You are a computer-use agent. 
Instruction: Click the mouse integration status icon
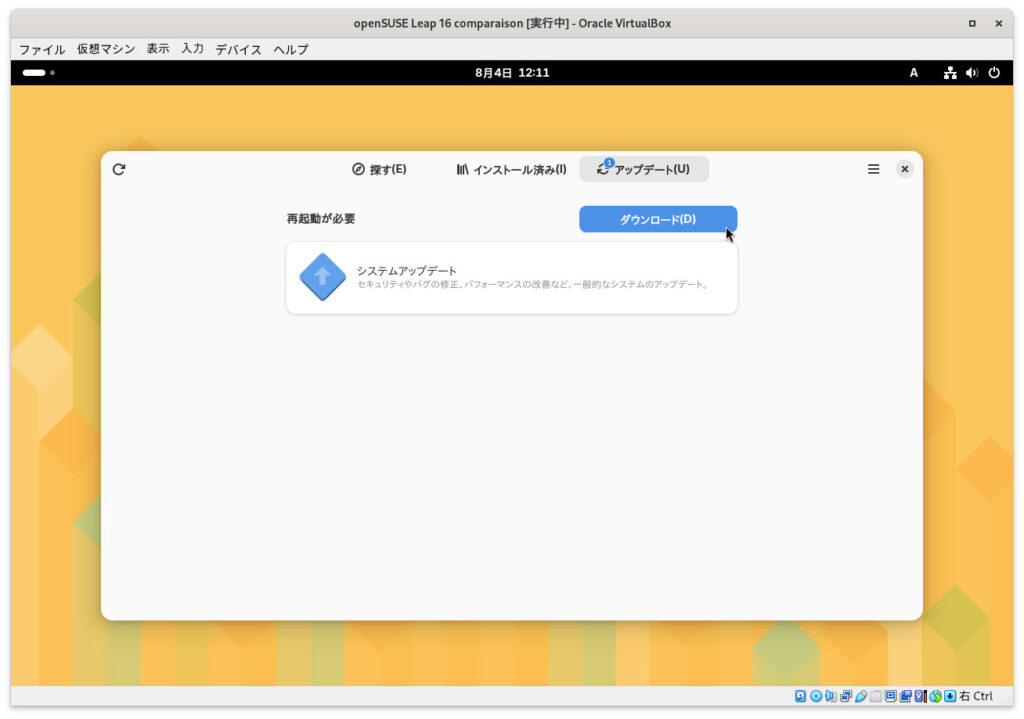click(935, 696)
